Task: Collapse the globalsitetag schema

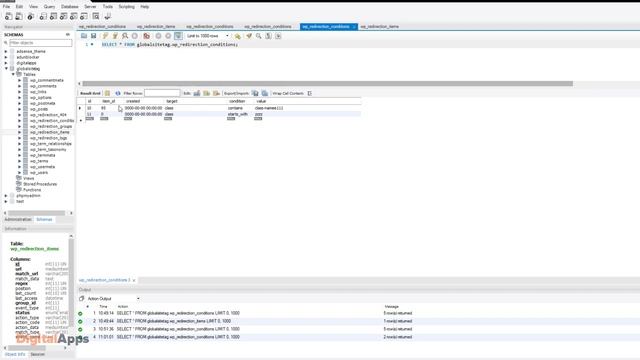Action: pos(6,69)
